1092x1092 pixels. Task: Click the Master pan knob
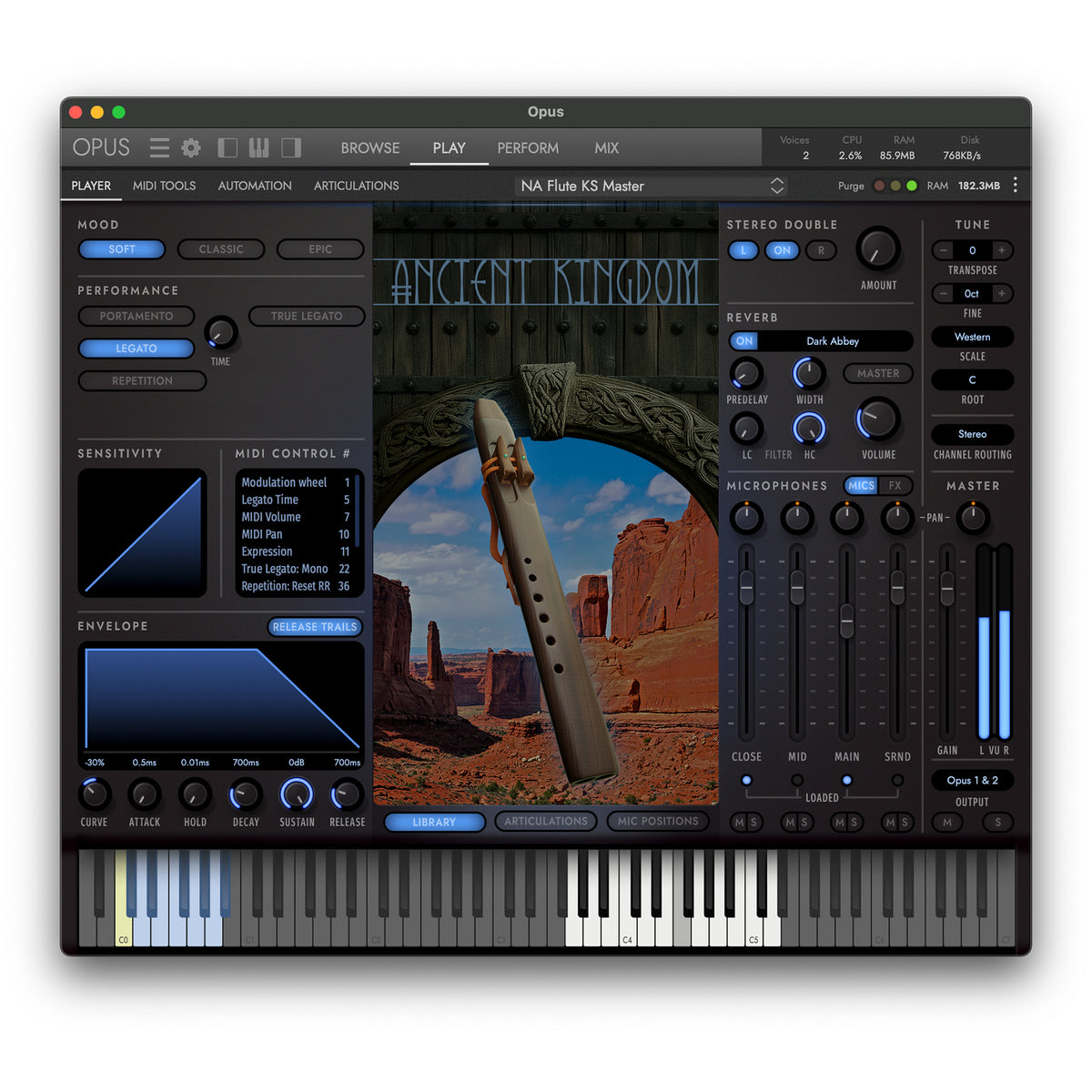pyautogui.click(x=973, y=518)
